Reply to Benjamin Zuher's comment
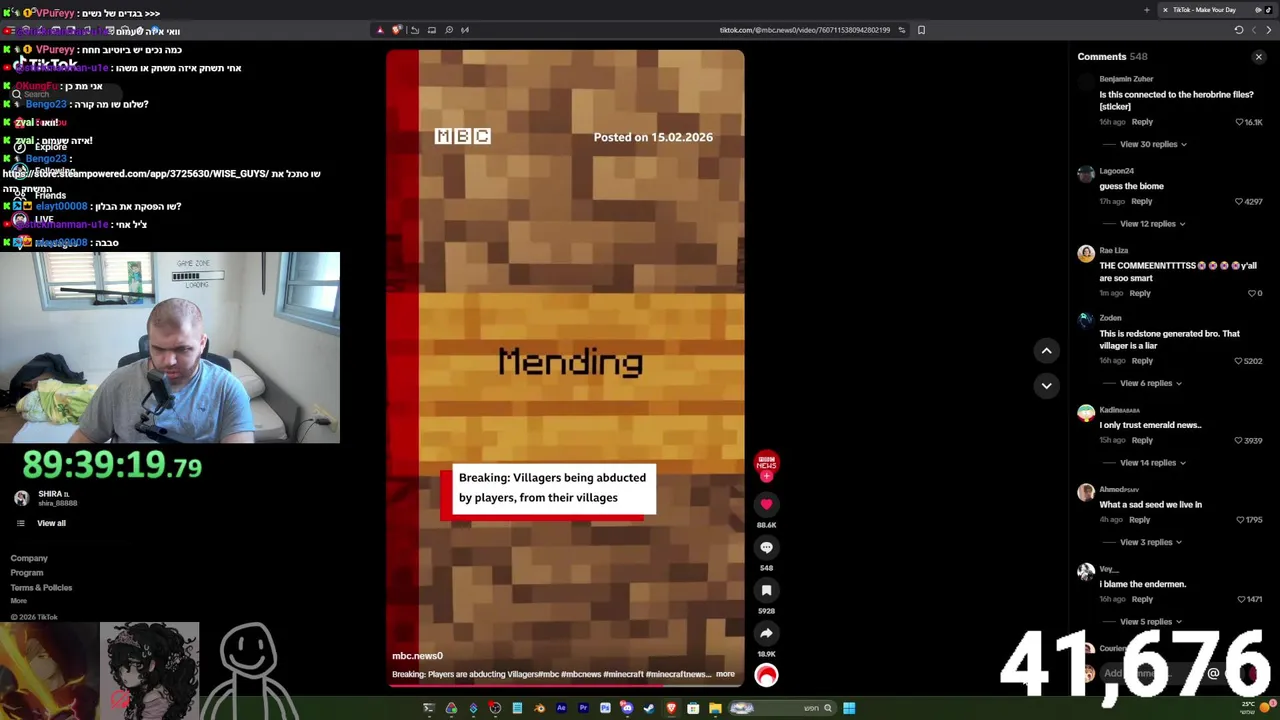Screen dimensions: 1280x720 (1142, 122)
